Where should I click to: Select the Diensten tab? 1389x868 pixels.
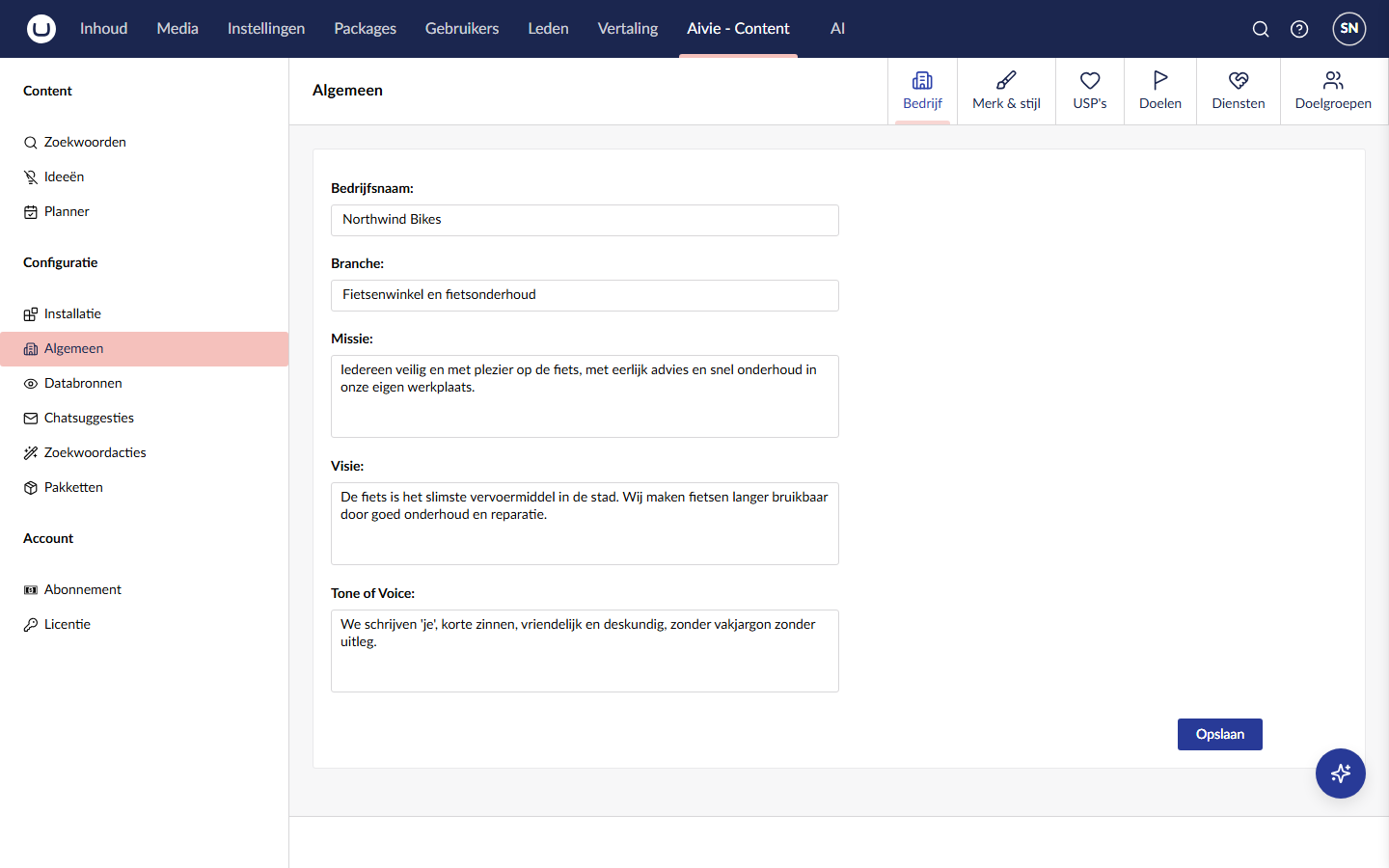(1239, 91)
